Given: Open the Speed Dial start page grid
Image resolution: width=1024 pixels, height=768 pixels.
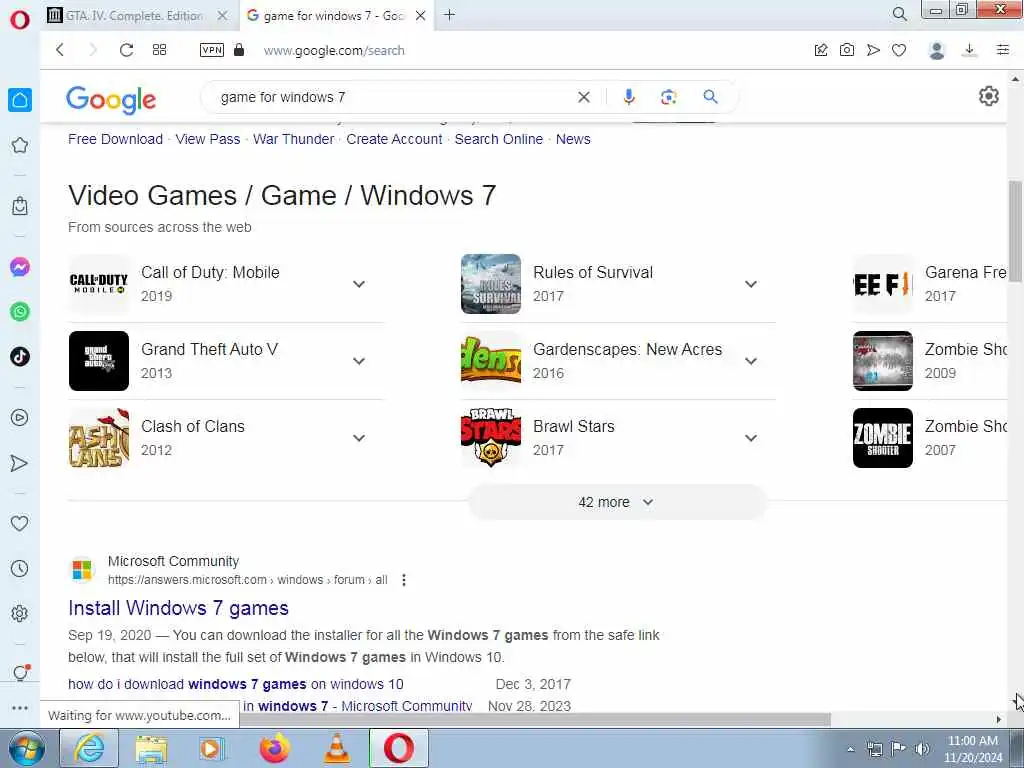Looking at the screenshot, I should [x=159, y=50].
